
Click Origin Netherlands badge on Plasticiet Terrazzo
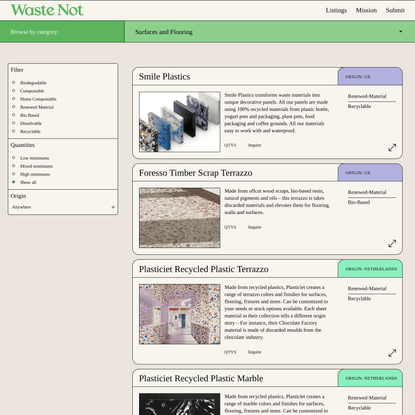pyautogui.click(x=370, y=269)
